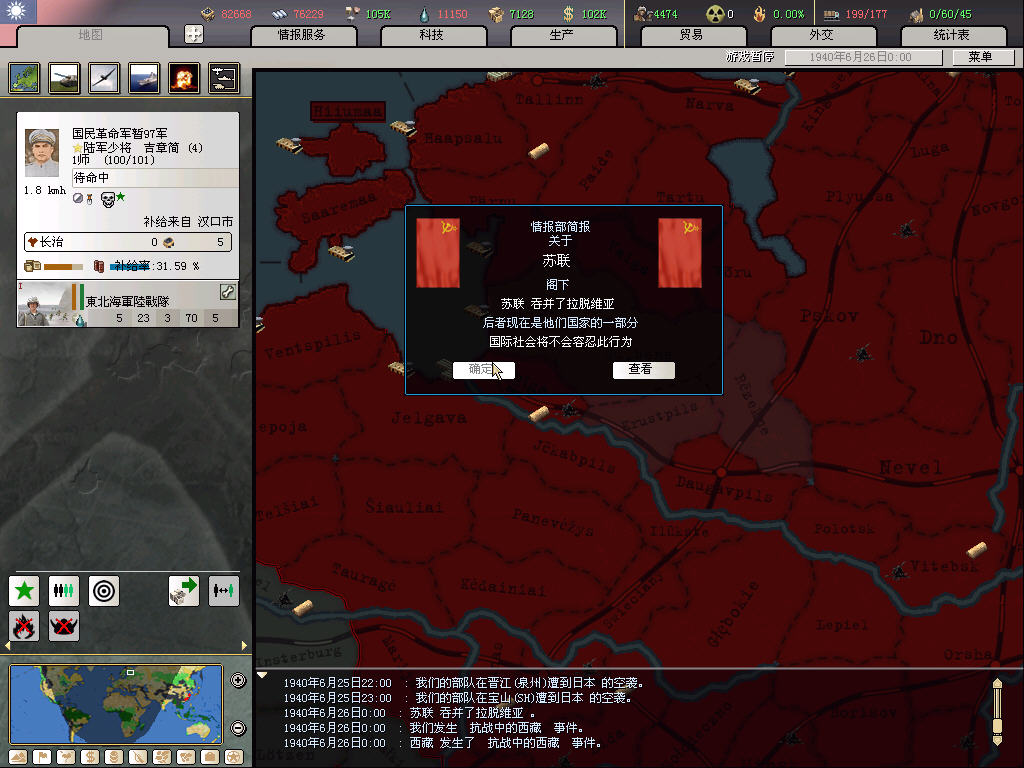This screenshot has width=1024, height=768.
Task: Select the area world map mode
Action: tap(186, 757)
